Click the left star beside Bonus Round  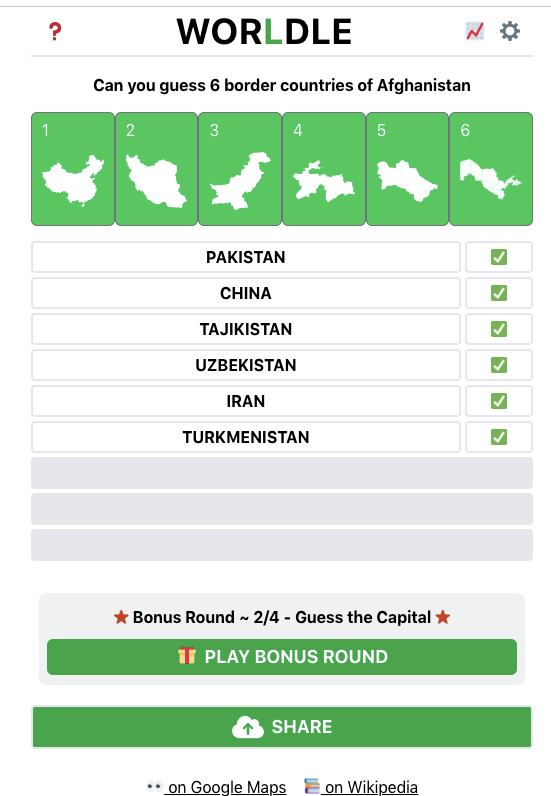tap(121, 617)
